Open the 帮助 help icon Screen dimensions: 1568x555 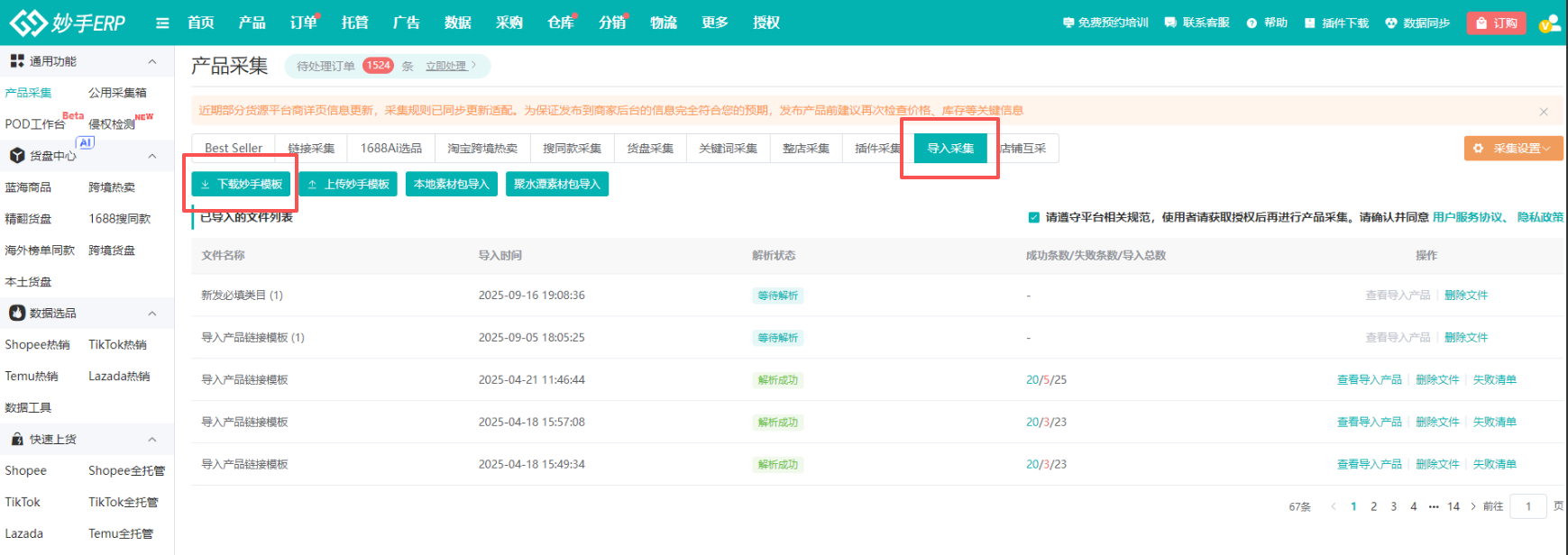[x=1252, y=23]
